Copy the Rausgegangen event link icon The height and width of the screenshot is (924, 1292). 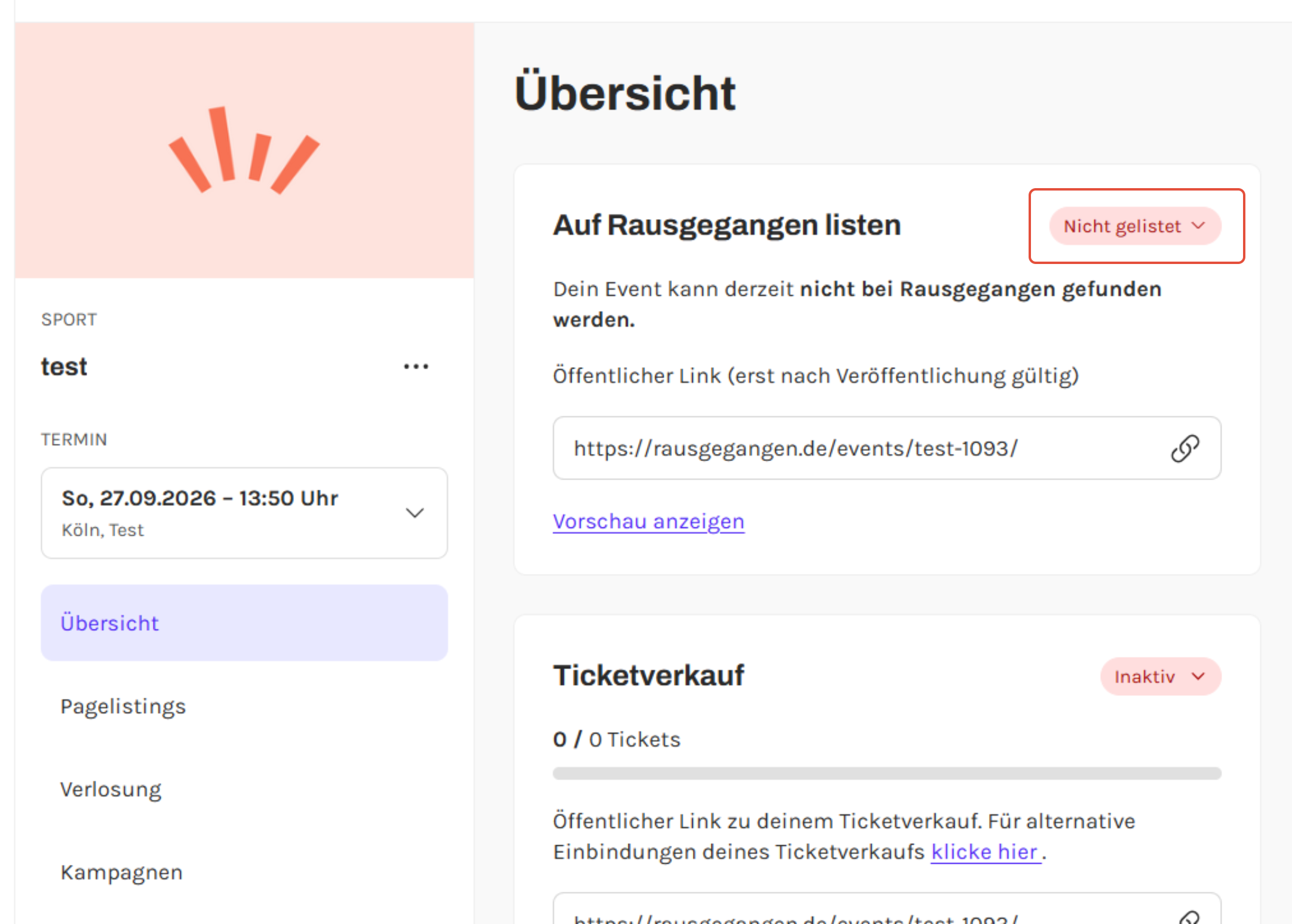pos(1184,449)
